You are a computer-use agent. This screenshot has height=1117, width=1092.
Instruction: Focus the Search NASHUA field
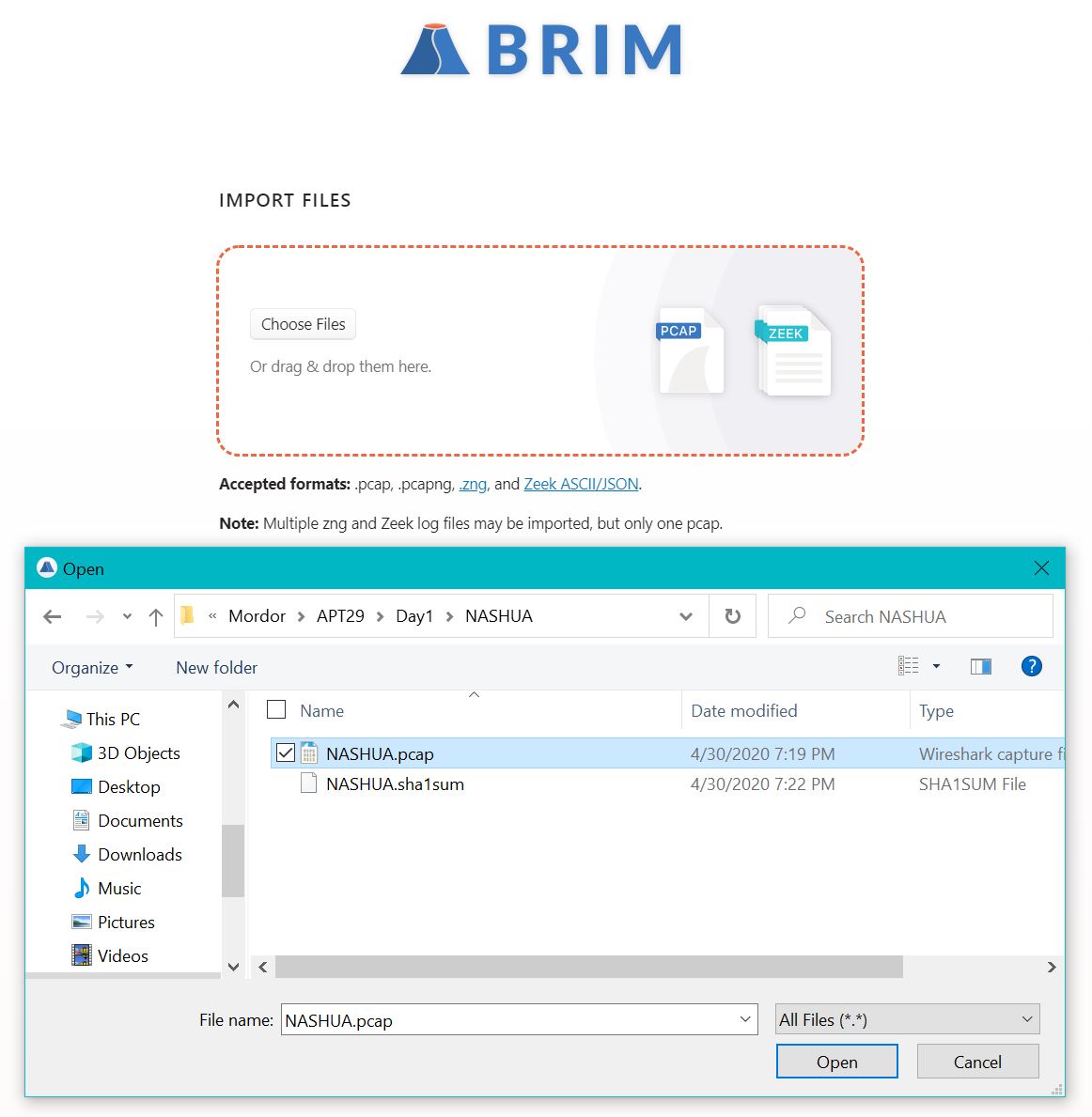[x=911, y=616]
